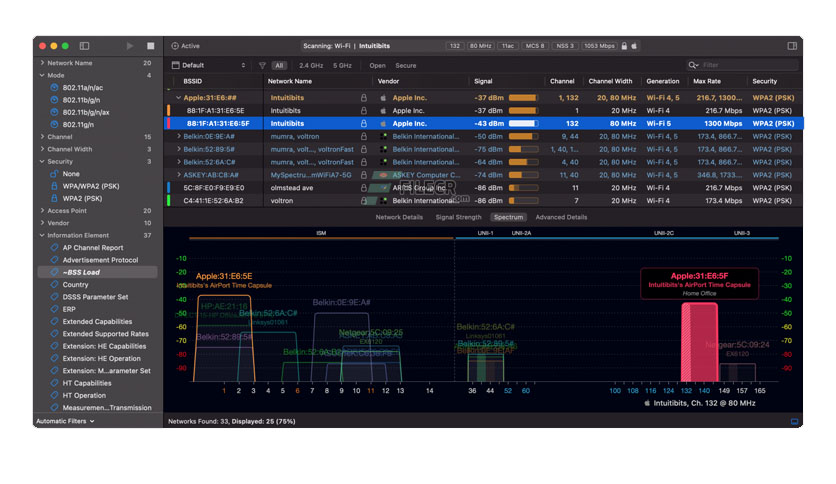This screenshot has height=484, width=836.
Task: Open the Advanced Details tab
Action: pos(561,217)
